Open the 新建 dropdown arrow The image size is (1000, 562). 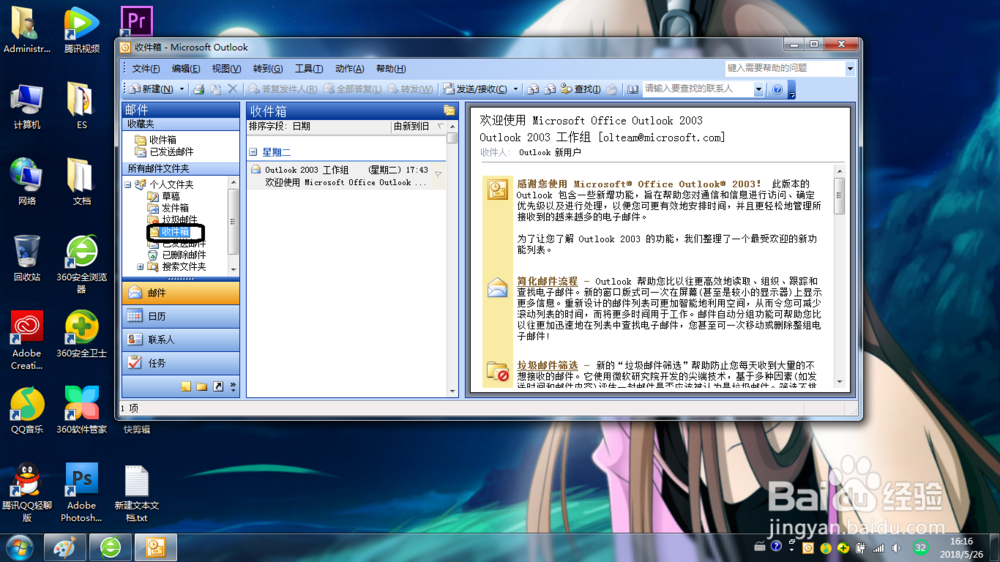[x=182, y=89]
